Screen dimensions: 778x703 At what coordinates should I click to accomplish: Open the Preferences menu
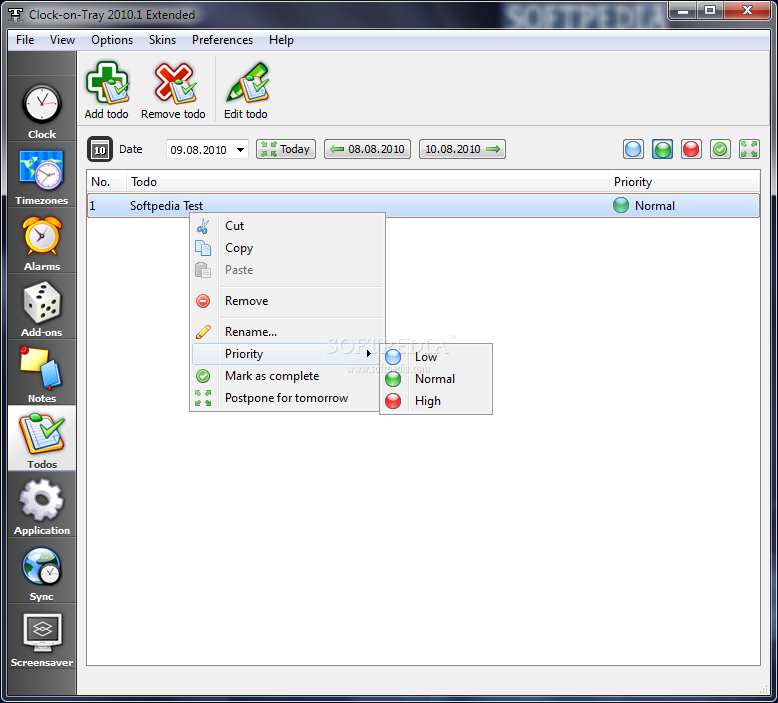tap(222, 40)
